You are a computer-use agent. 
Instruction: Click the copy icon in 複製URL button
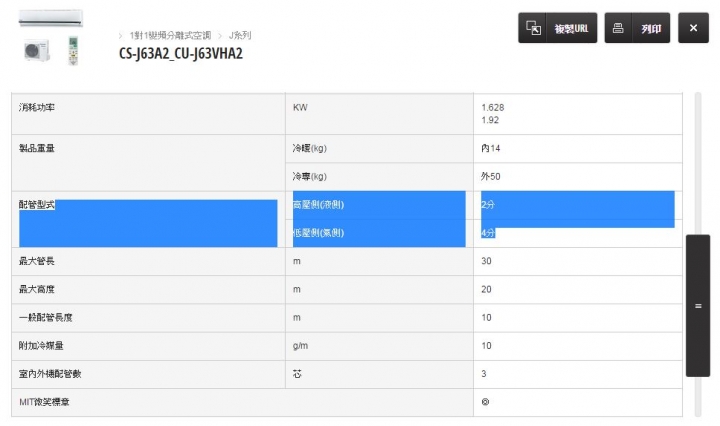(x=534, y=28)
